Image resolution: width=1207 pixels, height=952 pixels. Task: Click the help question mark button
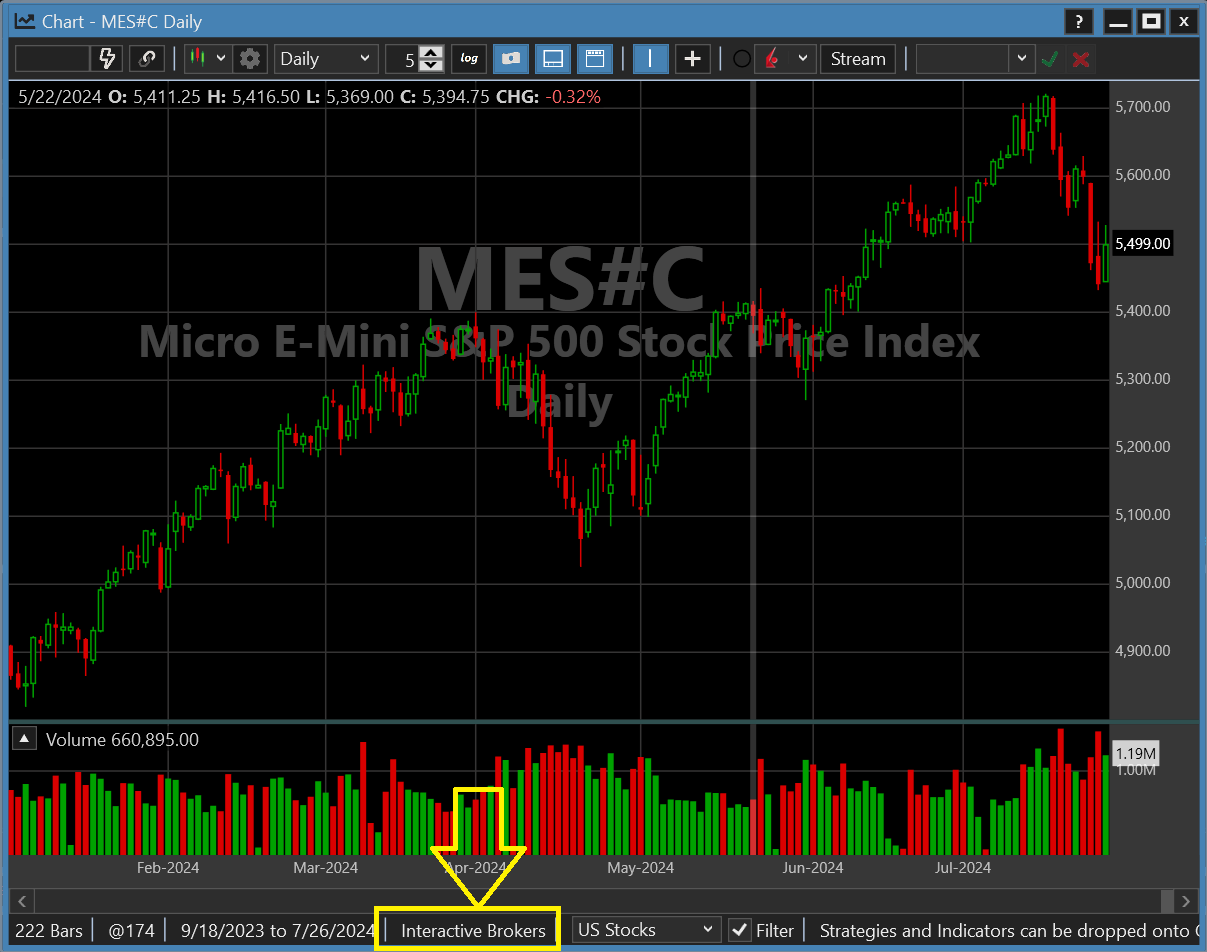pyautogui.click(x=1078, y=21)
